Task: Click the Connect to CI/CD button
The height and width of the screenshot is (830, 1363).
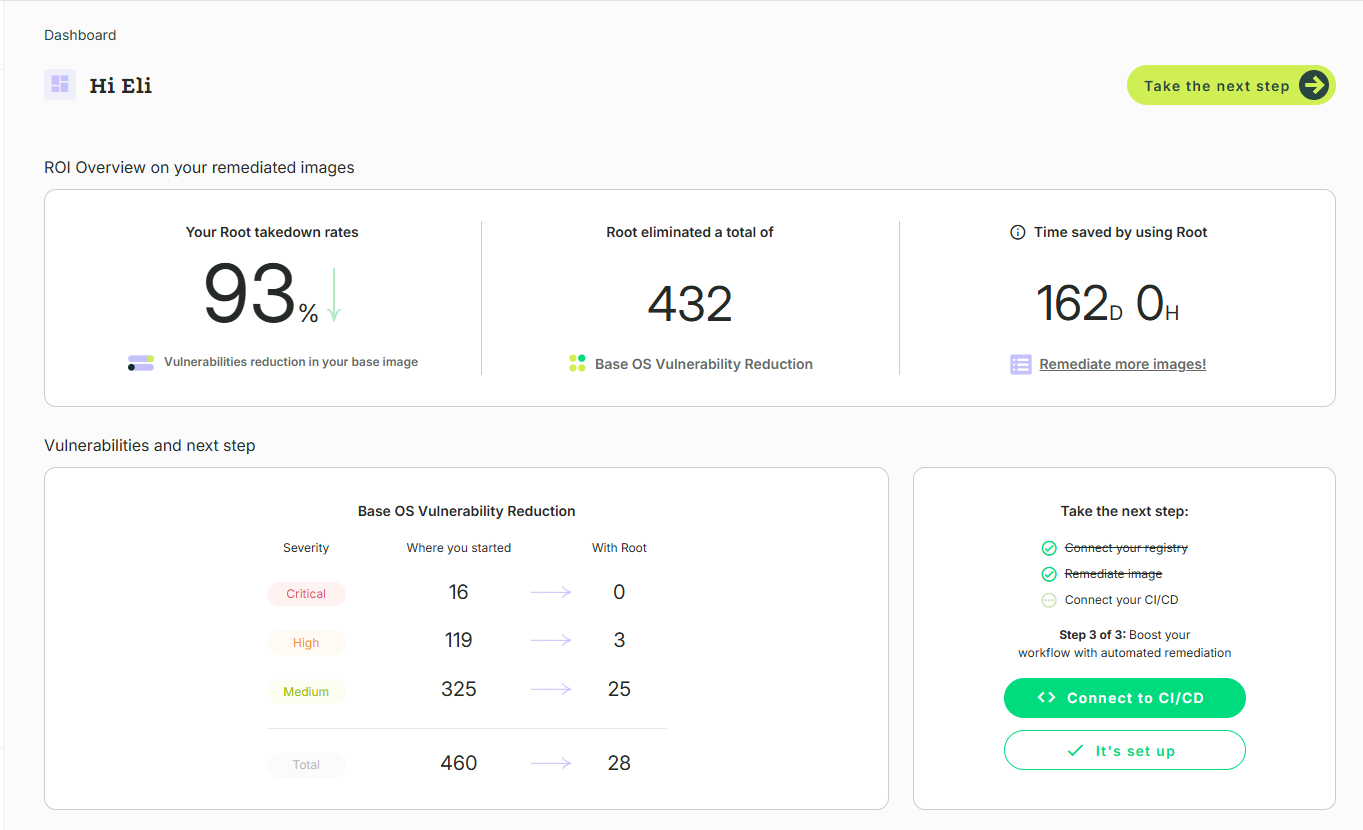Action: [x=1125, y=698]
